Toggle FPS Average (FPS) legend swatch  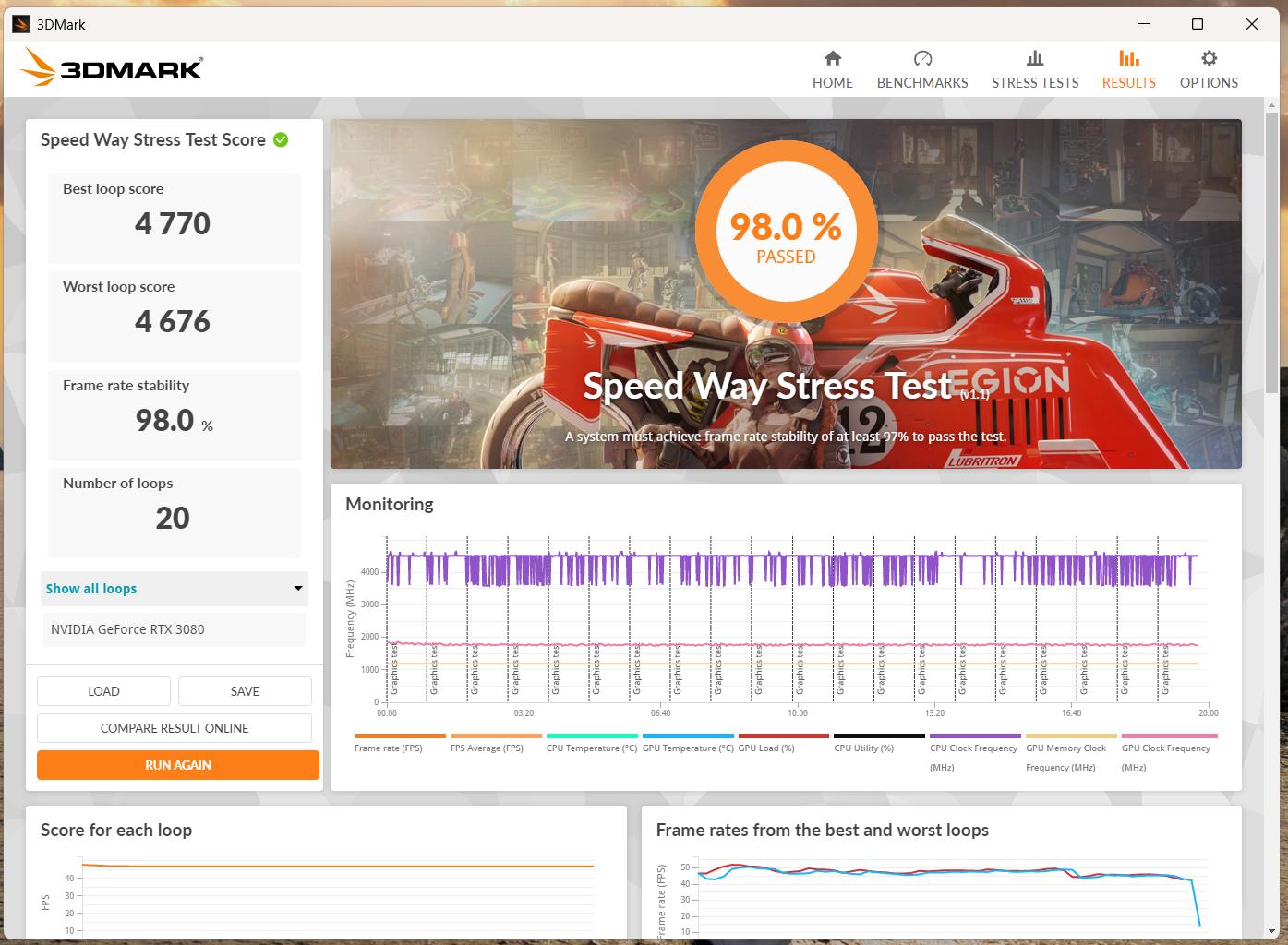click(496, 736)
